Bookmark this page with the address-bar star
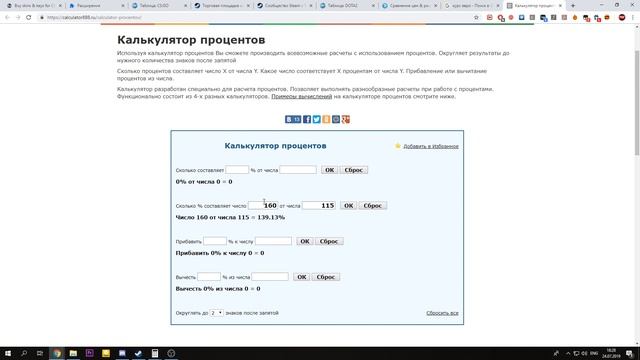640x360 pixels. (x=476, y=18)
